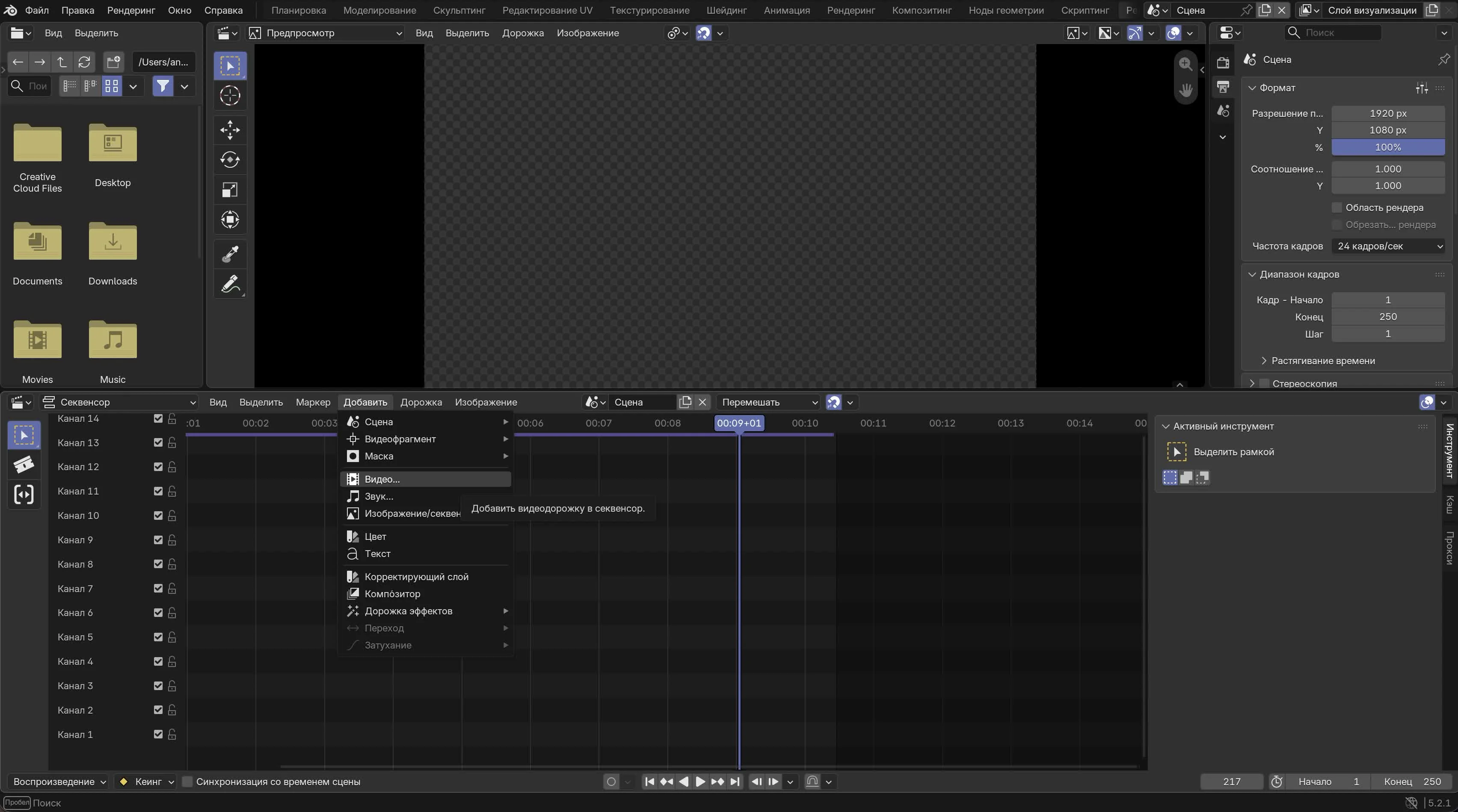Select the color sample eyedropper tool
Image resolution: width=1458 pixels, height=812 pixels.
click(230, 254)
